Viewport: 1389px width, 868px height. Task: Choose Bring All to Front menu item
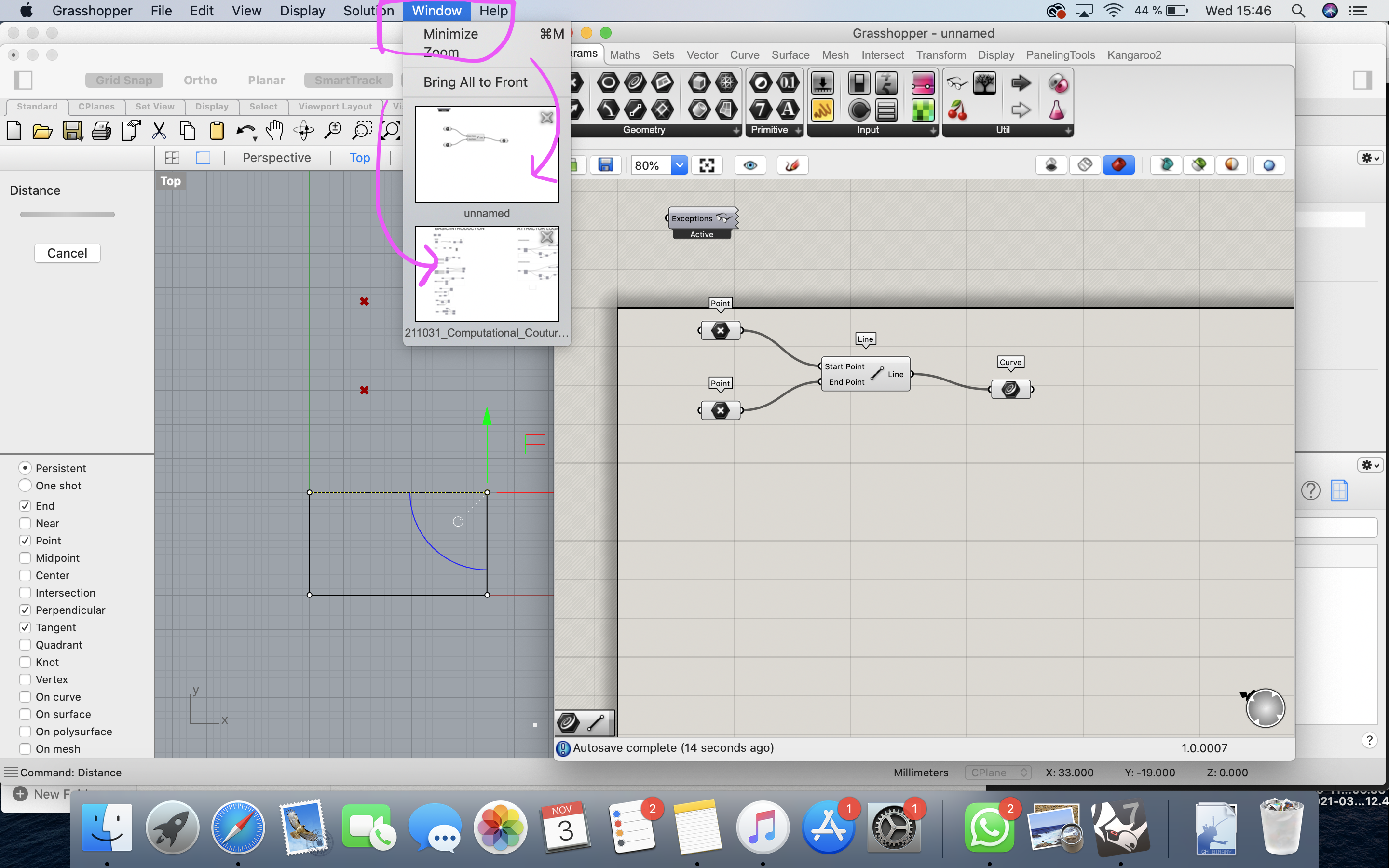point(487,82)
